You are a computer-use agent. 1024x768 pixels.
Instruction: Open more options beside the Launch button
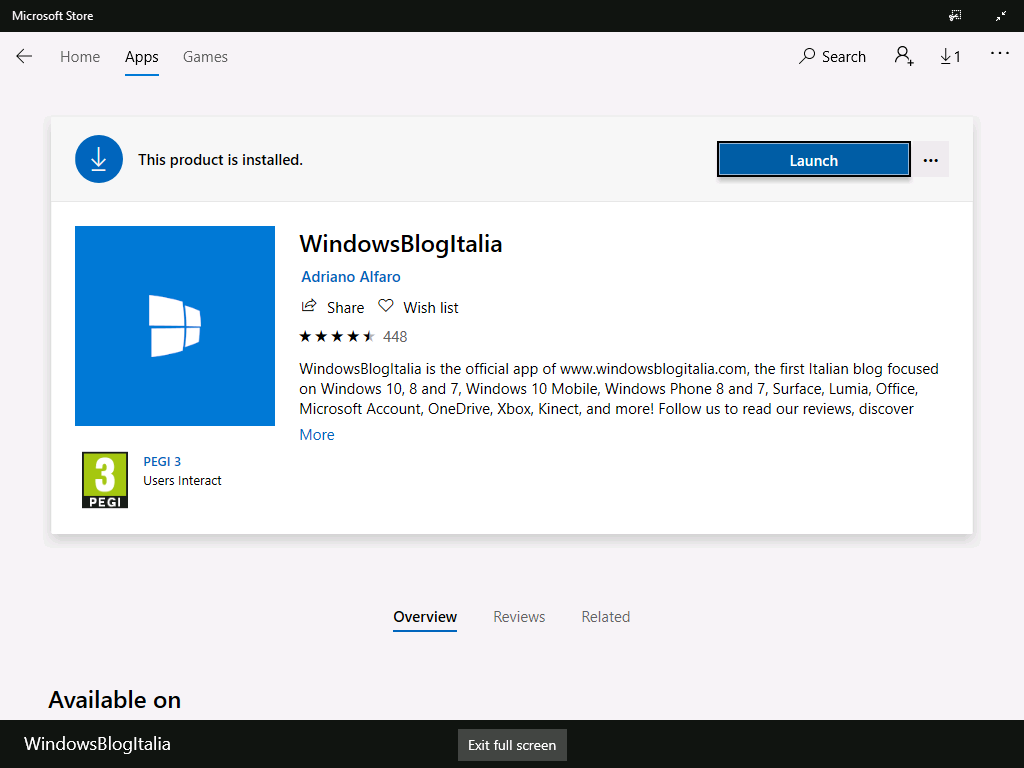931,160
